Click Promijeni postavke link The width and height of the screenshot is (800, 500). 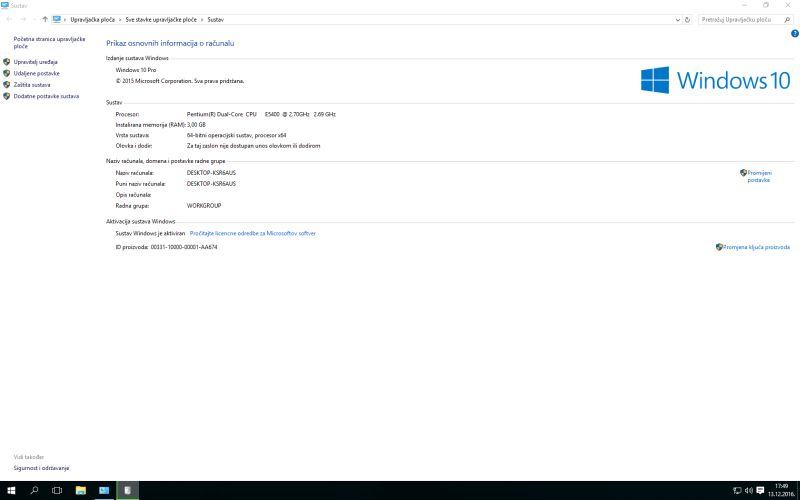pos(759,177)
